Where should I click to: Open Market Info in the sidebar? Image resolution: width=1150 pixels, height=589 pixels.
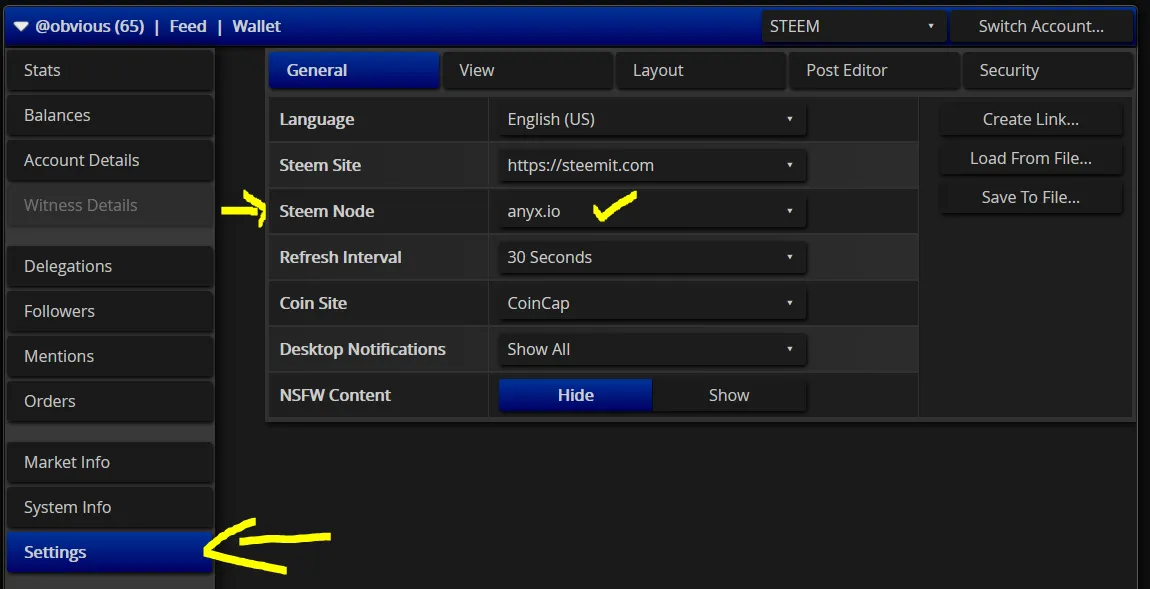pos(110,462)
